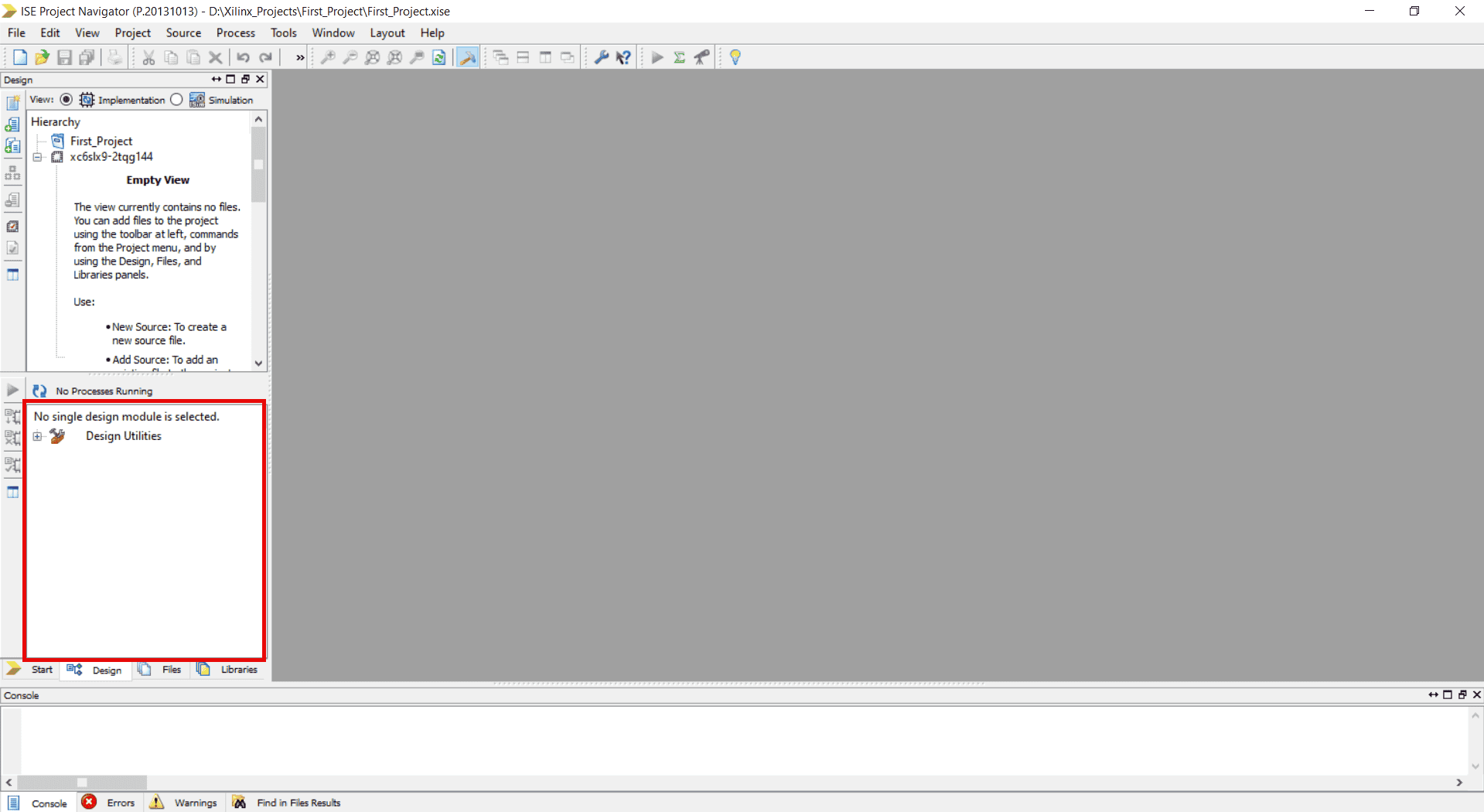
Task: Select the New Source icon in the Design sidebar
Action: pos(13,101)
